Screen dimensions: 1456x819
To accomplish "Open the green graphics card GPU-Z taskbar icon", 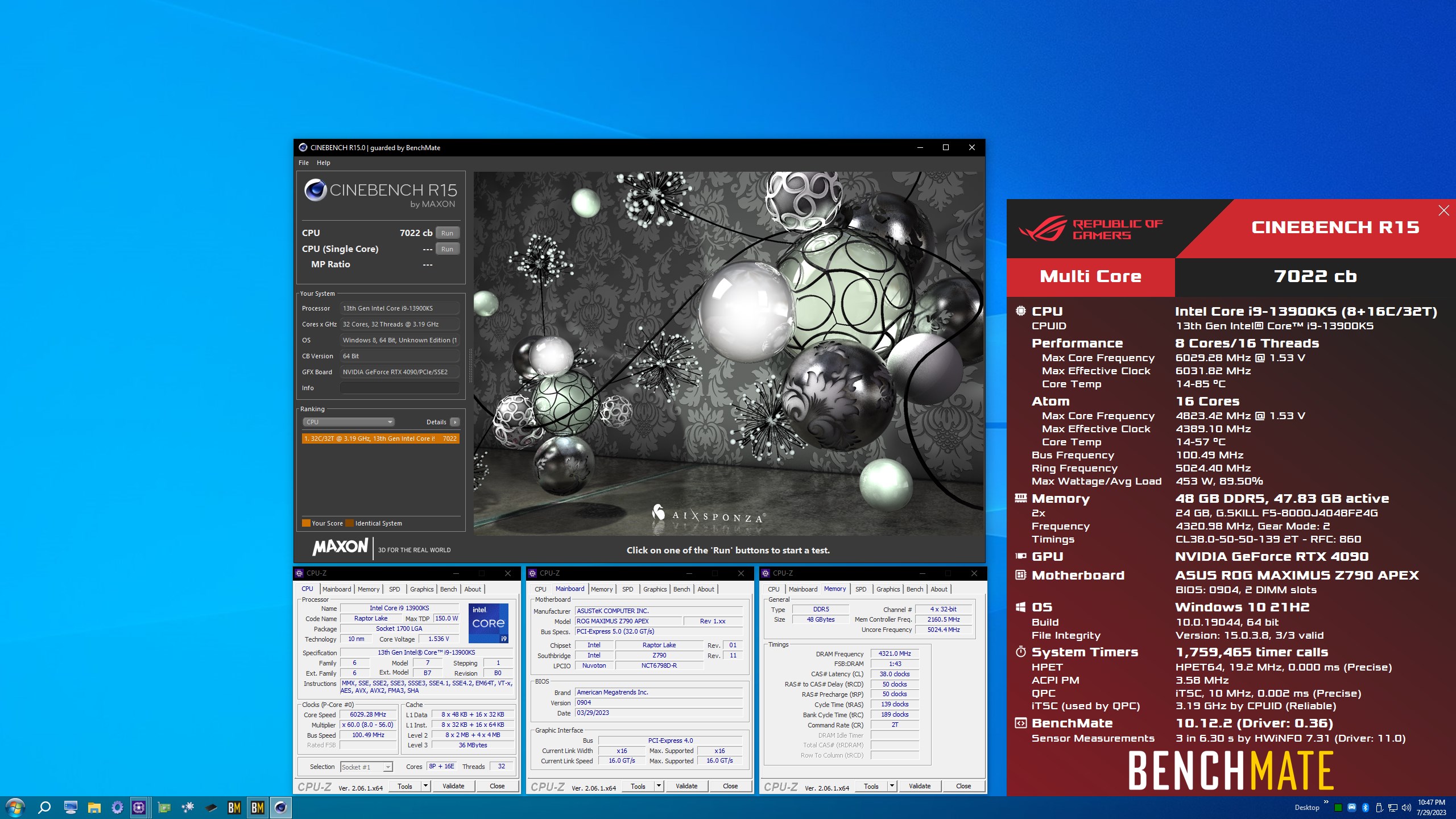I will [x=164, y=808].
